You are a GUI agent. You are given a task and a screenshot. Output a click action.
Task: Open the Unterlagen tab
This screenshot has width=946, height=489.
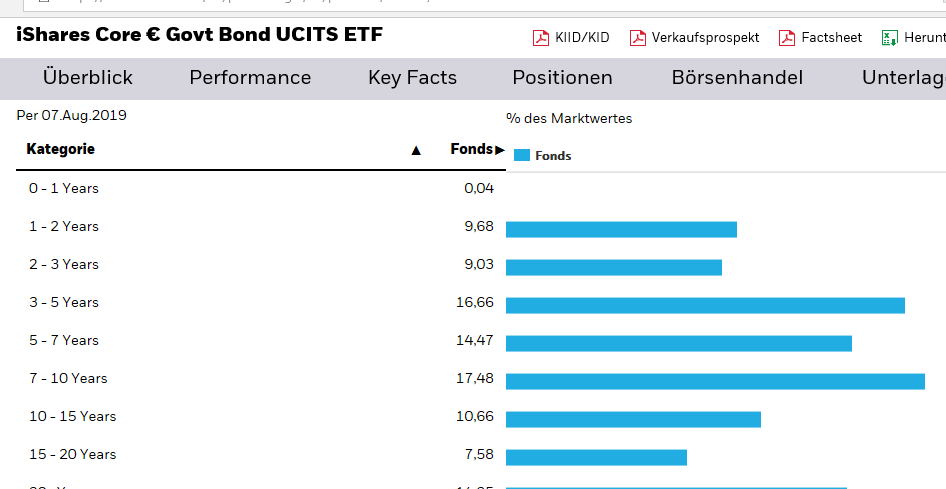coord(903,78)
